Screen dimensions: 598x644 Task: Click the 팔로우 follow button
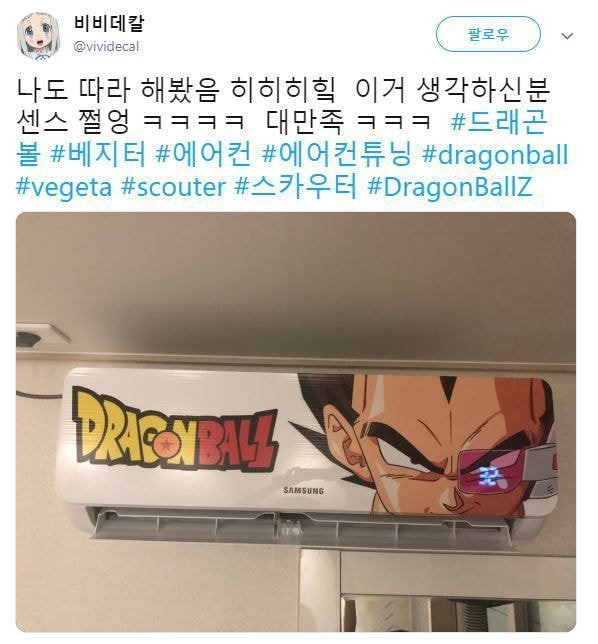pyautogui.click(x=488, y=34)
